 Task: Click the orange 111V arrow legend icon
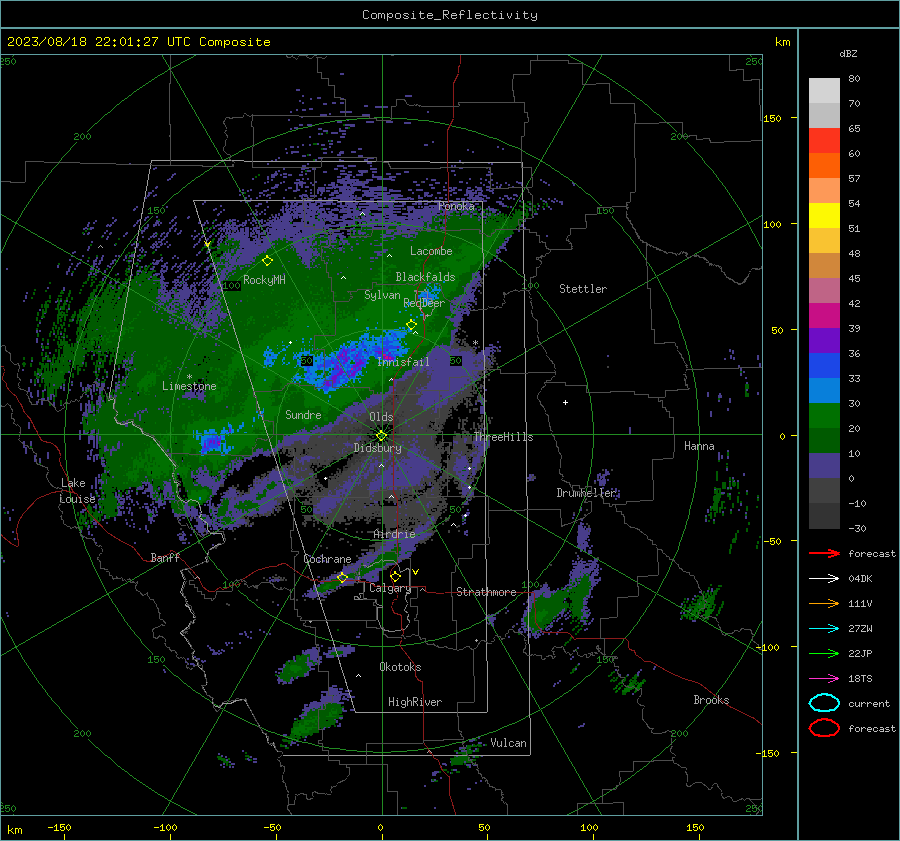pos(824,603)
